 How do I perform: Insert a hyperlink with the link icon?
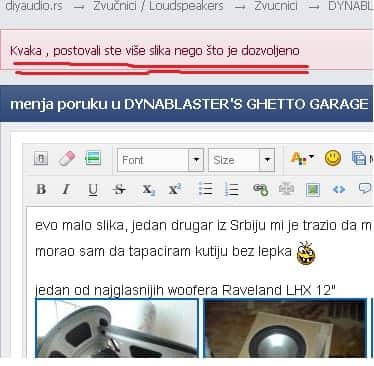(260, 189)
